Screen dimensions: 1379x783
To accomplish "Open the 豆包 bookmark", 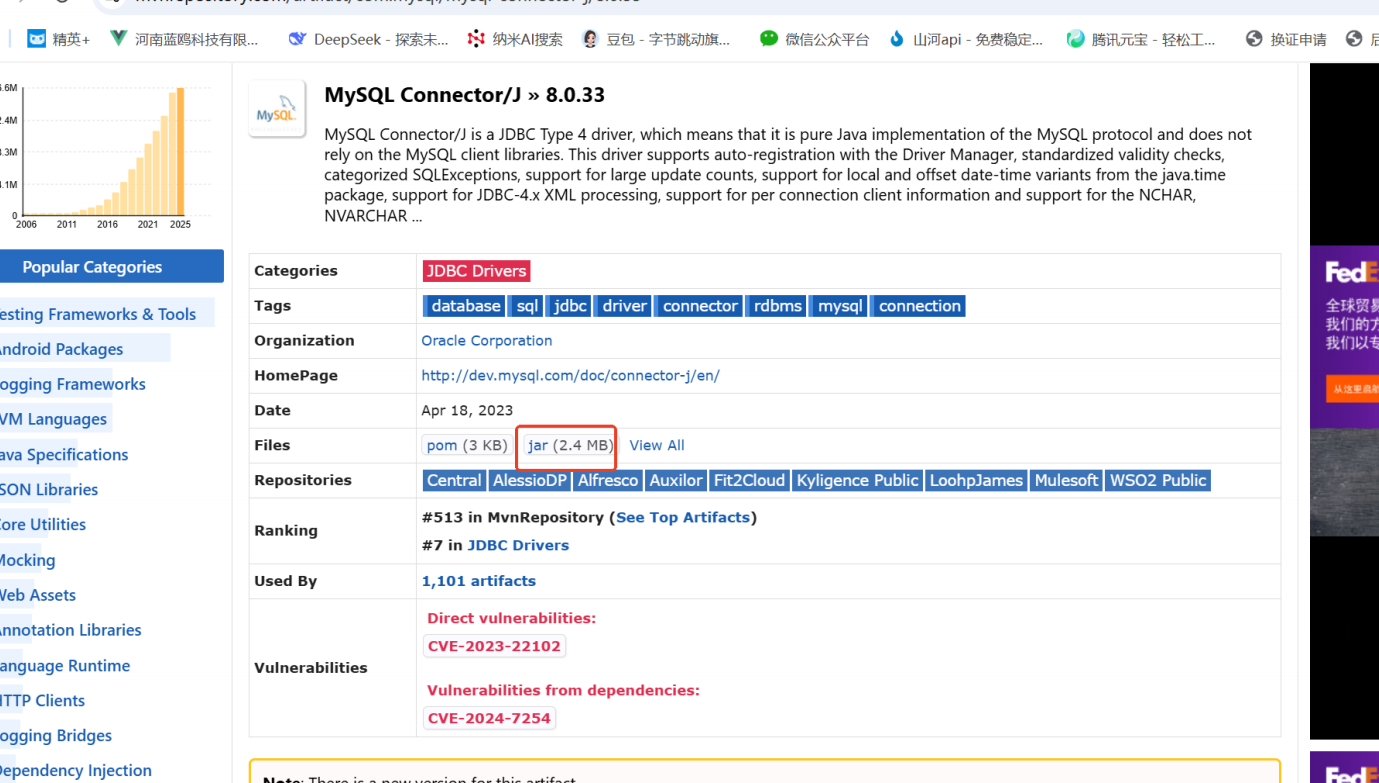I will pos(656,39).
